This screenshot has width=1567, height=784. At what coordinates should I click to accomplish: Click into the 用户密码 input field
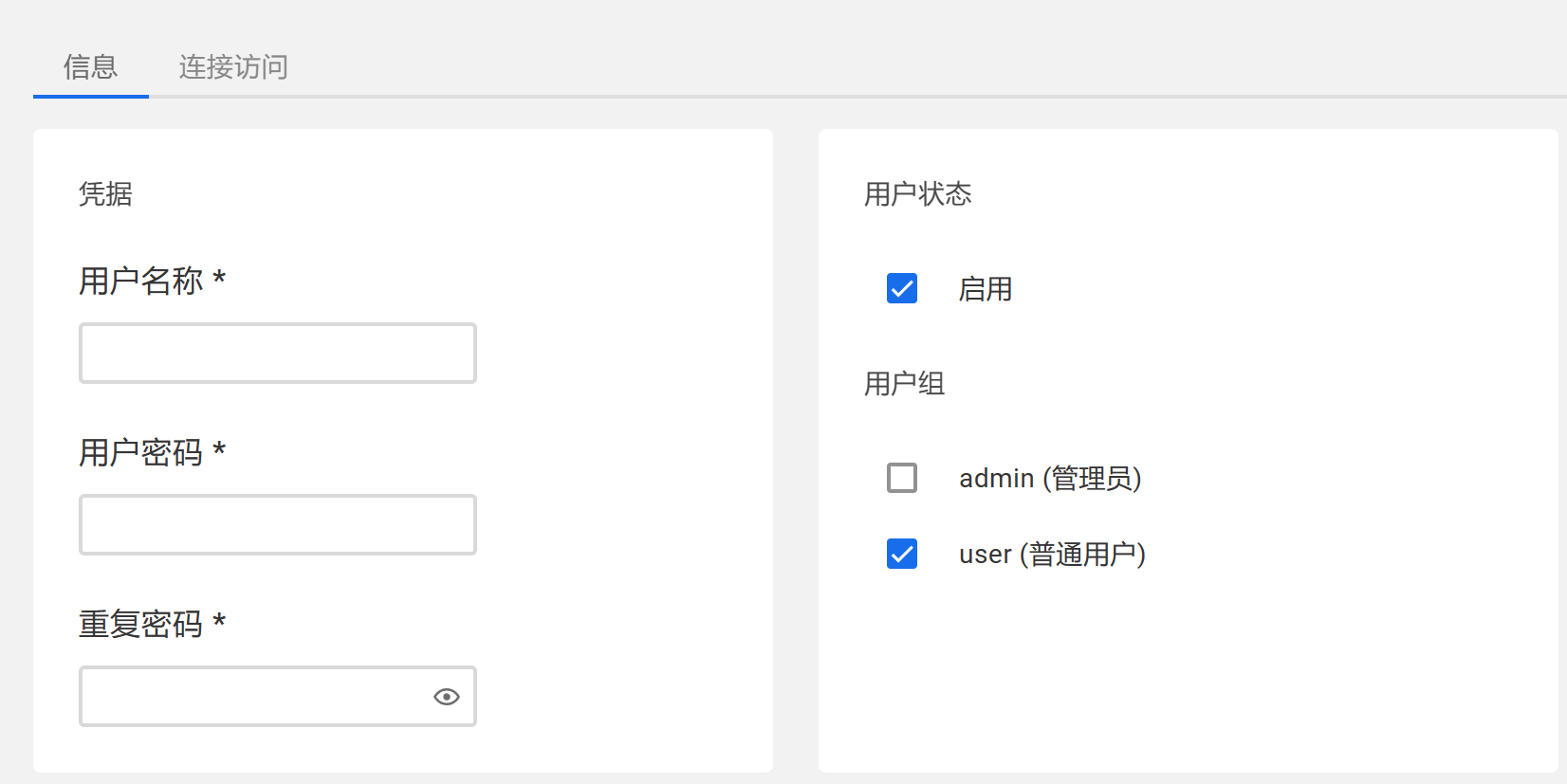(277, 525)
